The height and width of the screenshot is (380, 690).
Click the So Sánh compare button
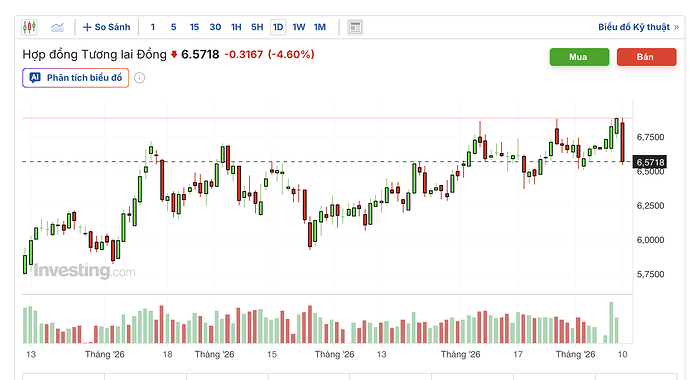click(107, 27)
